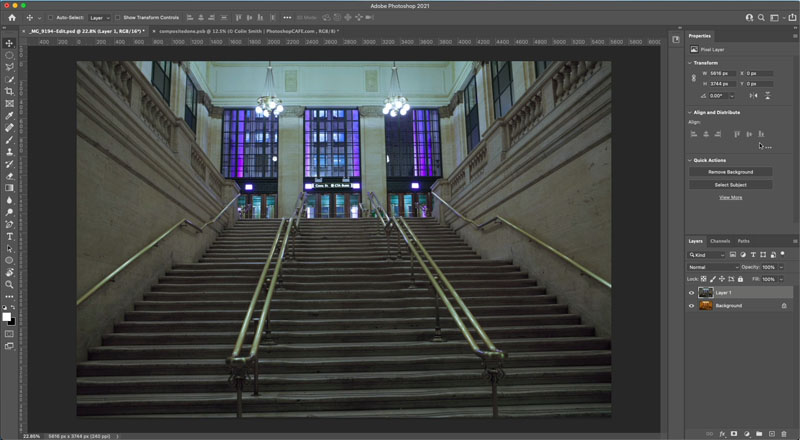Viewport: 800px width, 440px height.
Task: Select the Move tool
Action: click(x=9, y=43)
